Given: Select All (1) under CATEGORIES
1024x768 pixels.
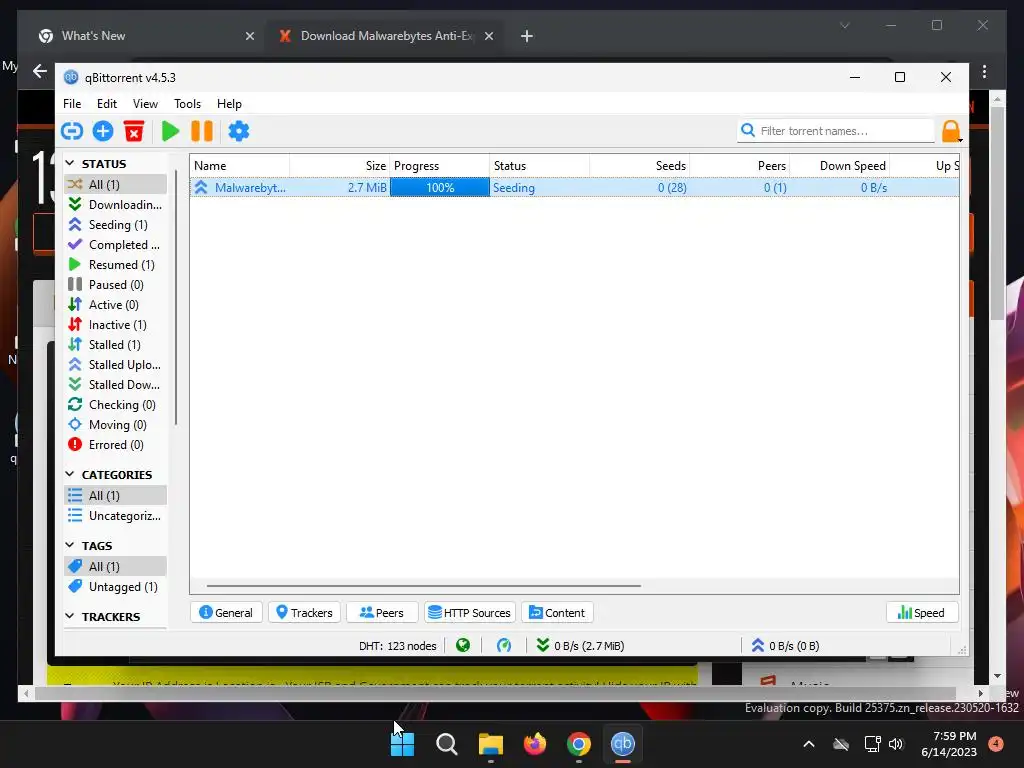Looking at the screenshot, I should point(116,496).
